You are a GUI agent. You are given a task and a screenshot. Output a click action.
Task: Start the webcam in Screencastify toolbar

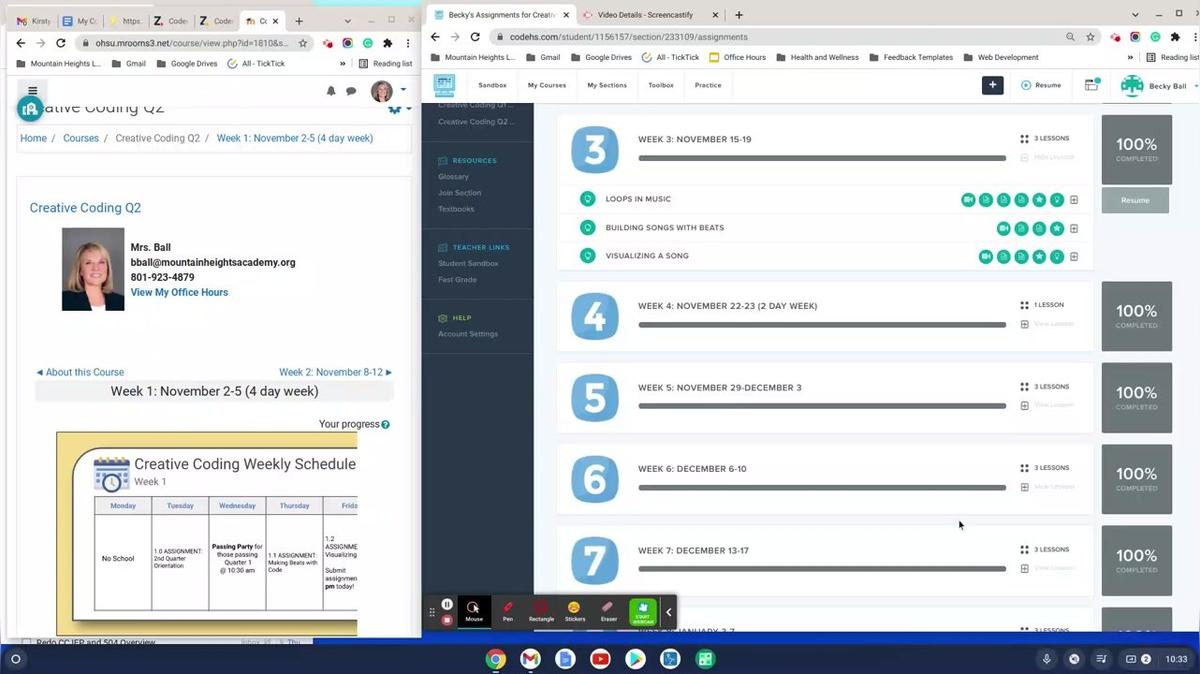point(643,611)
